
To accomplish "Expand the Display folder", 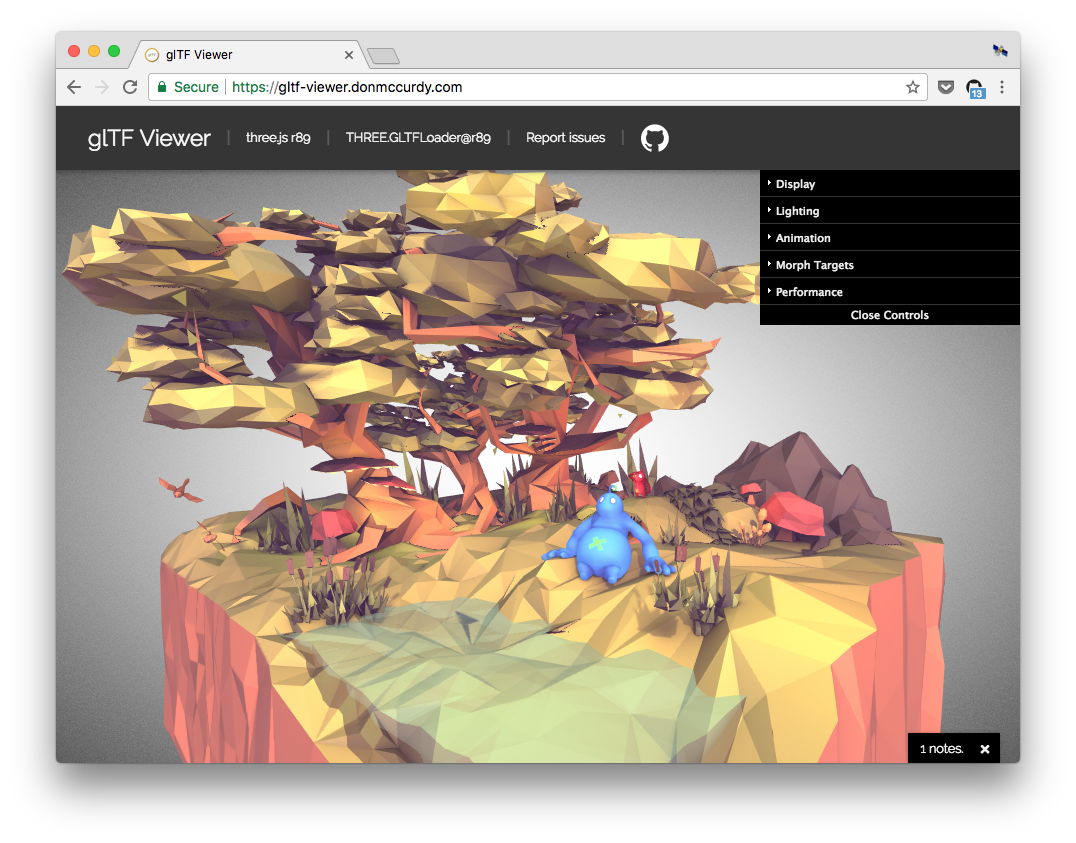I will pos(889,184).
